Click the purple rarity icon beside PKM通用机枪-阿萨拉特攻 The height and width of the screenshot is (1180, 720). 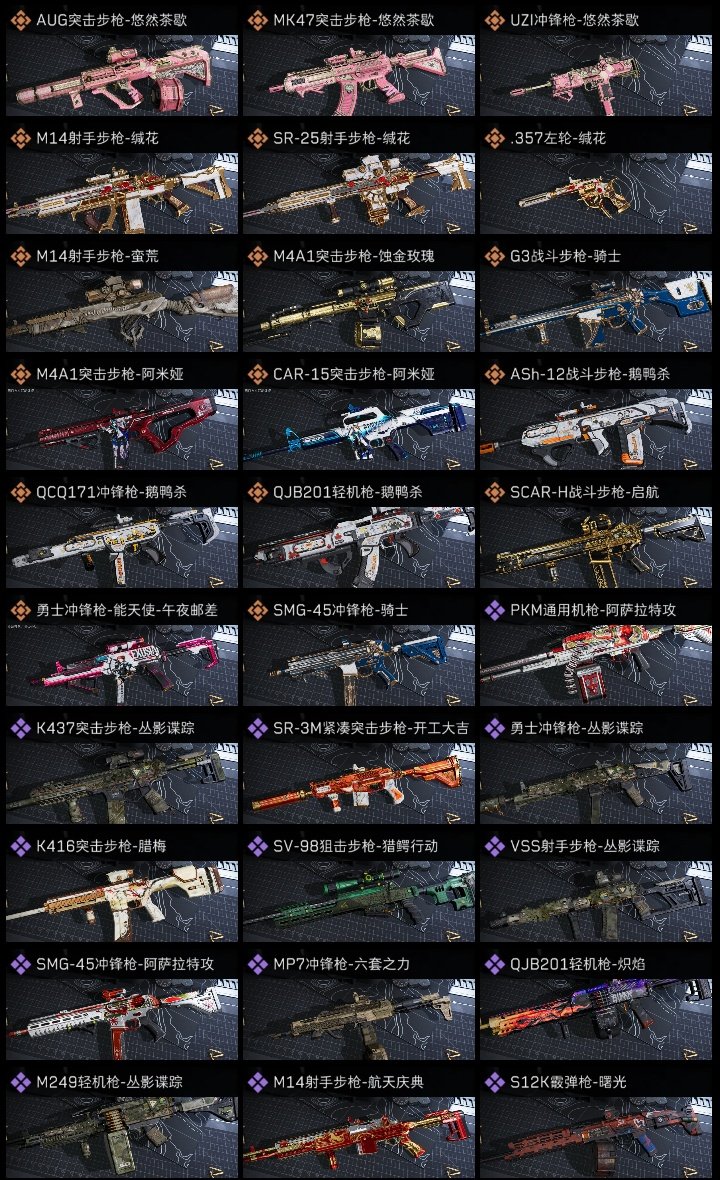click(x=494, y=610)
